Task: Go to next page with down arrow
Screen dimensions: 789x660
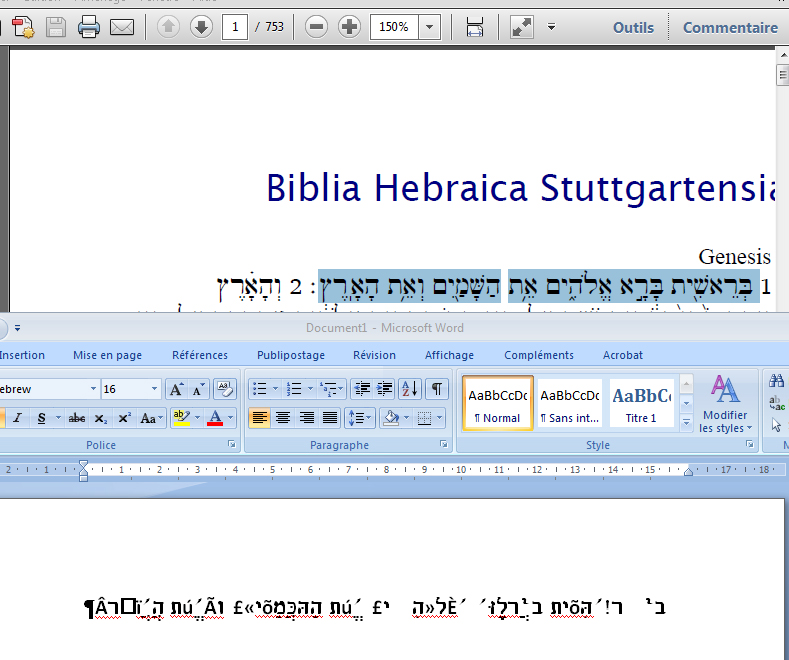Action: 201,27
